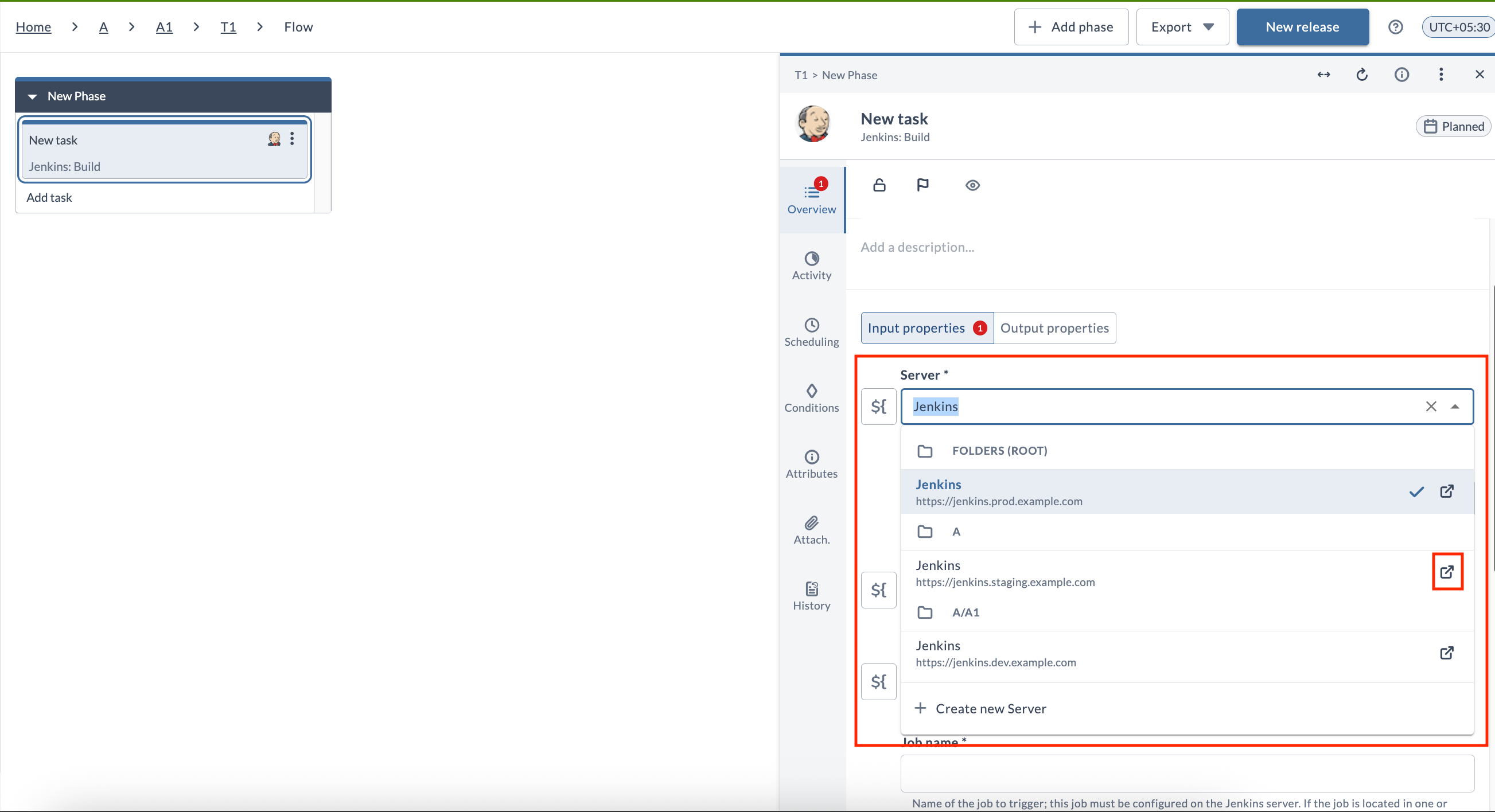Open Jenkins dev server external link

(1447, 653)
